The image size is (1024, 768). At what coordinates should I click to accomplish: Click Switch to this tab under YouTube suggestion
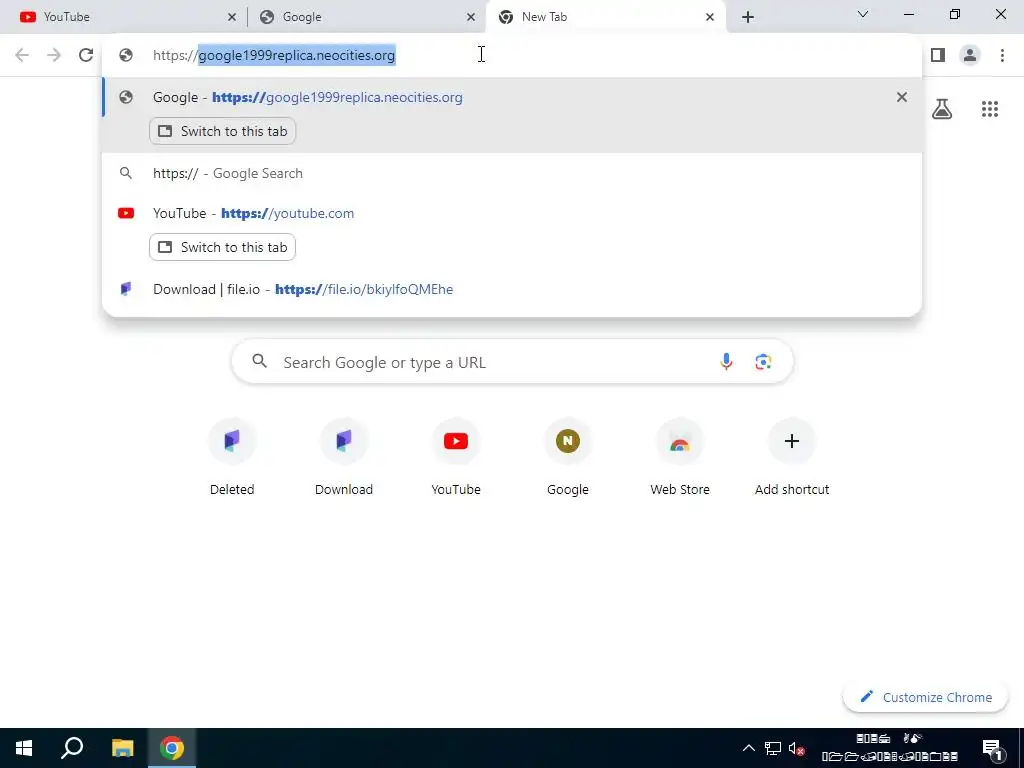point(223,248)
